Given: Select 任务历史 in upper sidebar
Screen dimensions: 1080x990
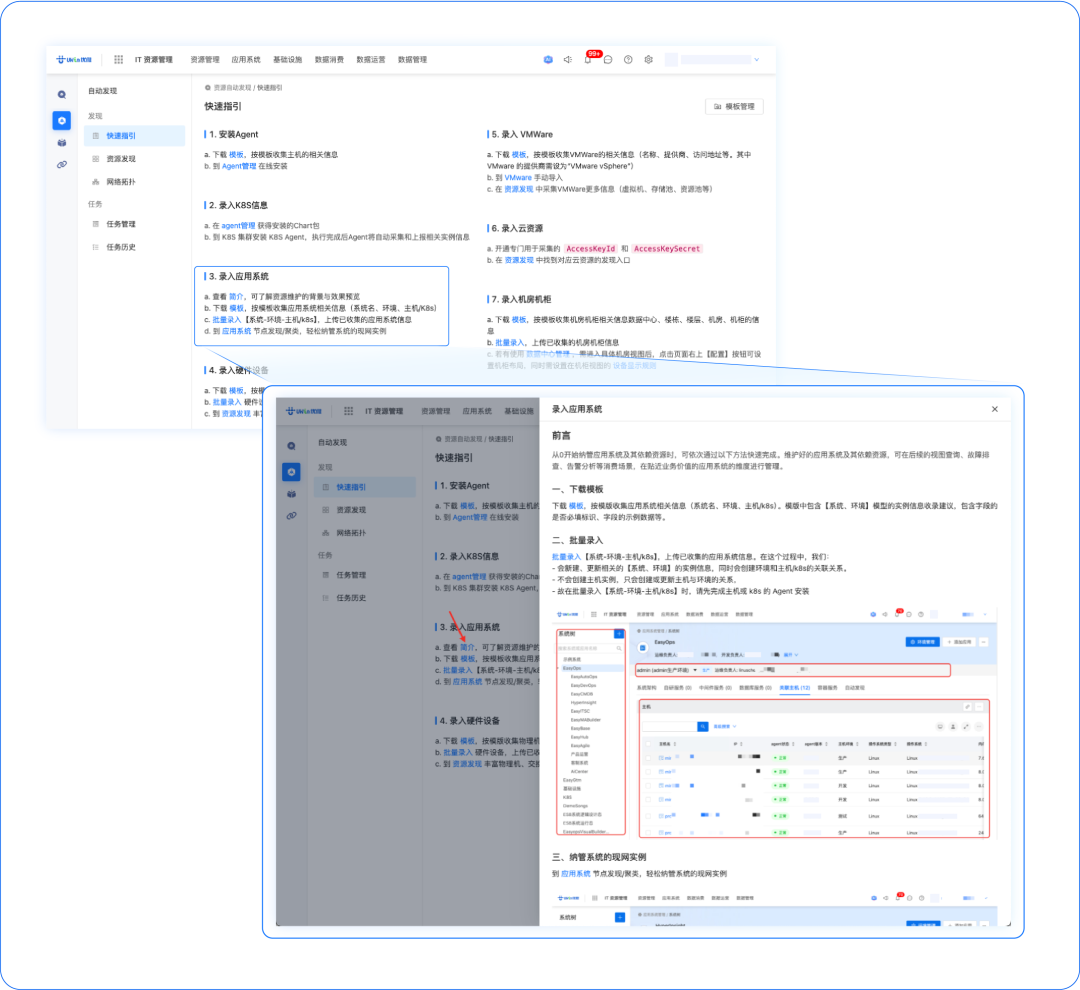Looking at the screenshot, I should point(134,247).
